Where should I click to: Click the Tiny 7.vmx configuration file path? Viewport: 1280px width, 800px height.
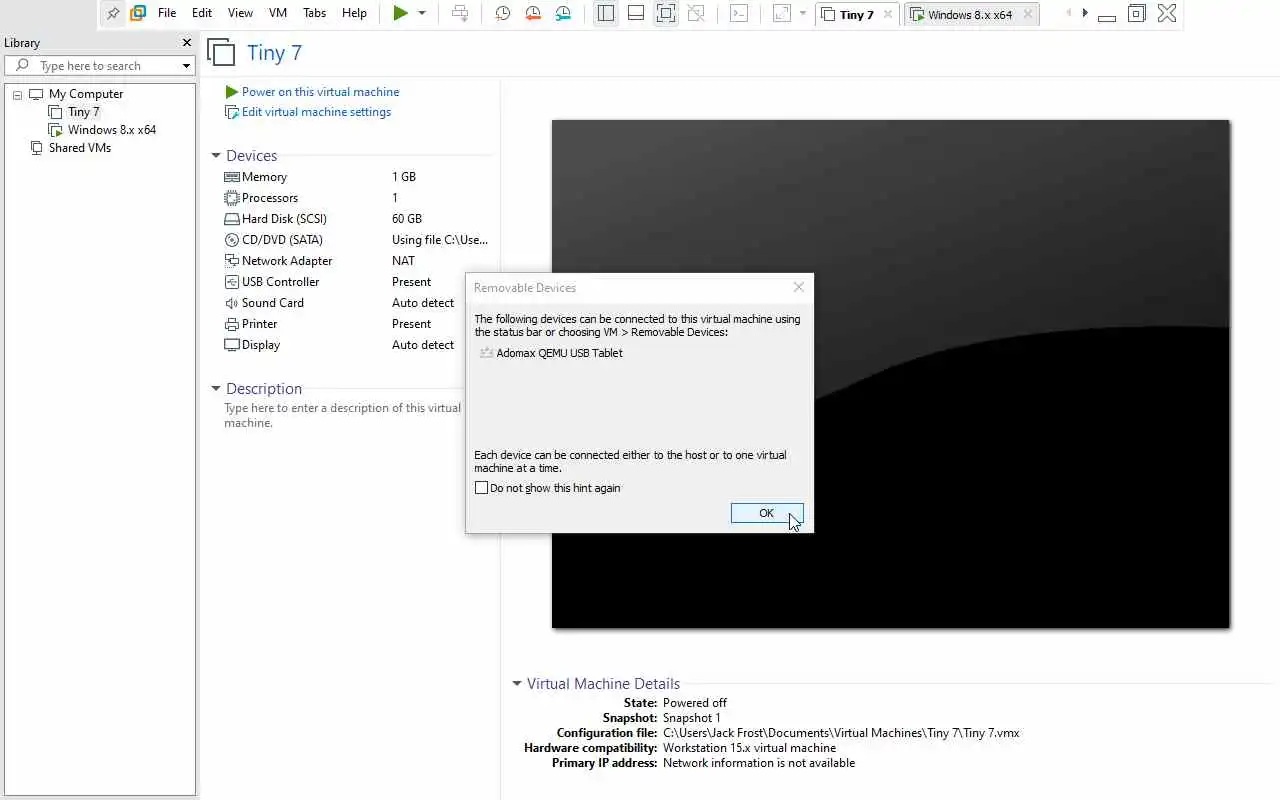pos(841,733)
